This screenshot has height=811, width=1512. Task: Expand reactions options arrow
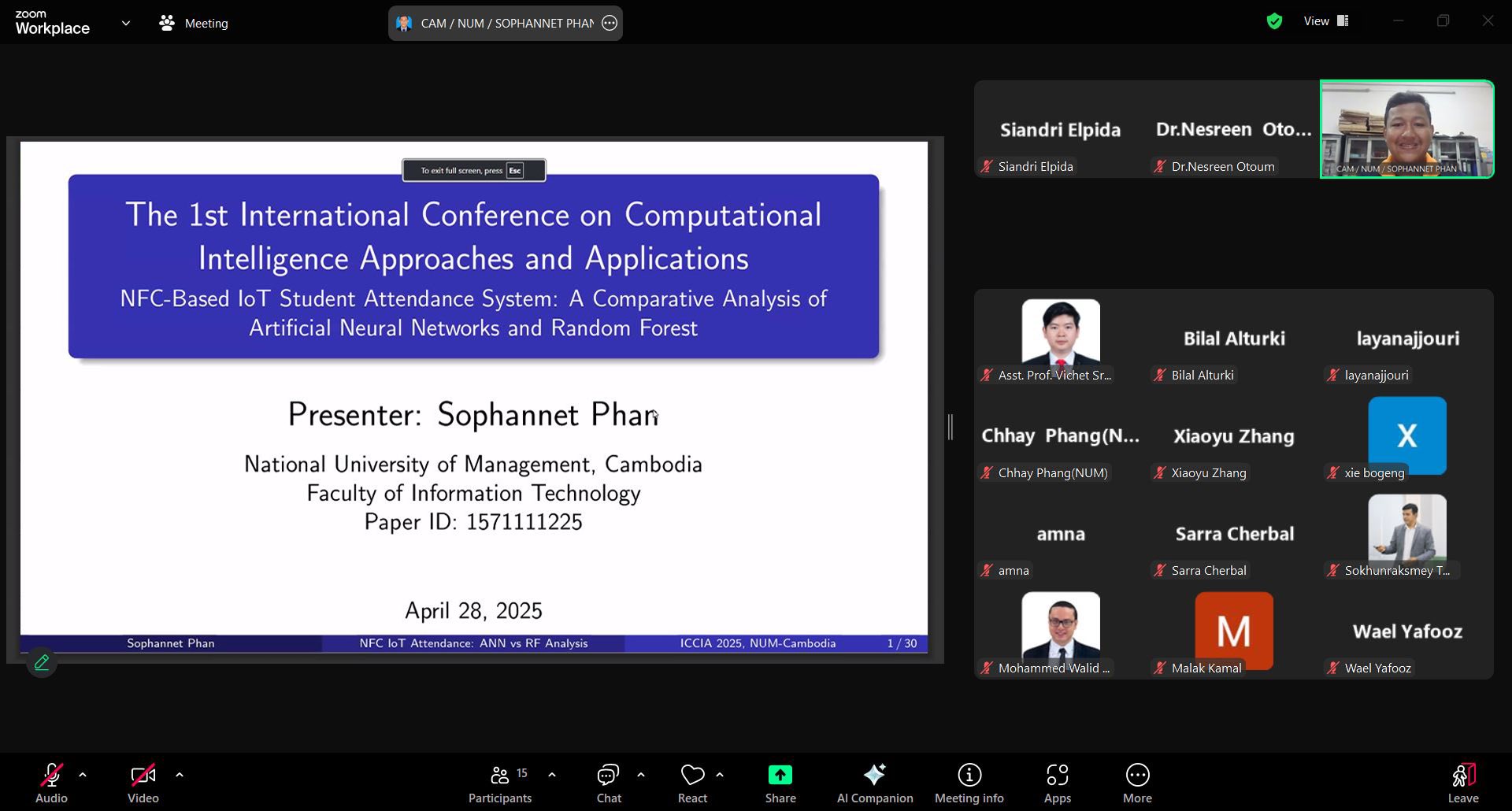point(720,776)
